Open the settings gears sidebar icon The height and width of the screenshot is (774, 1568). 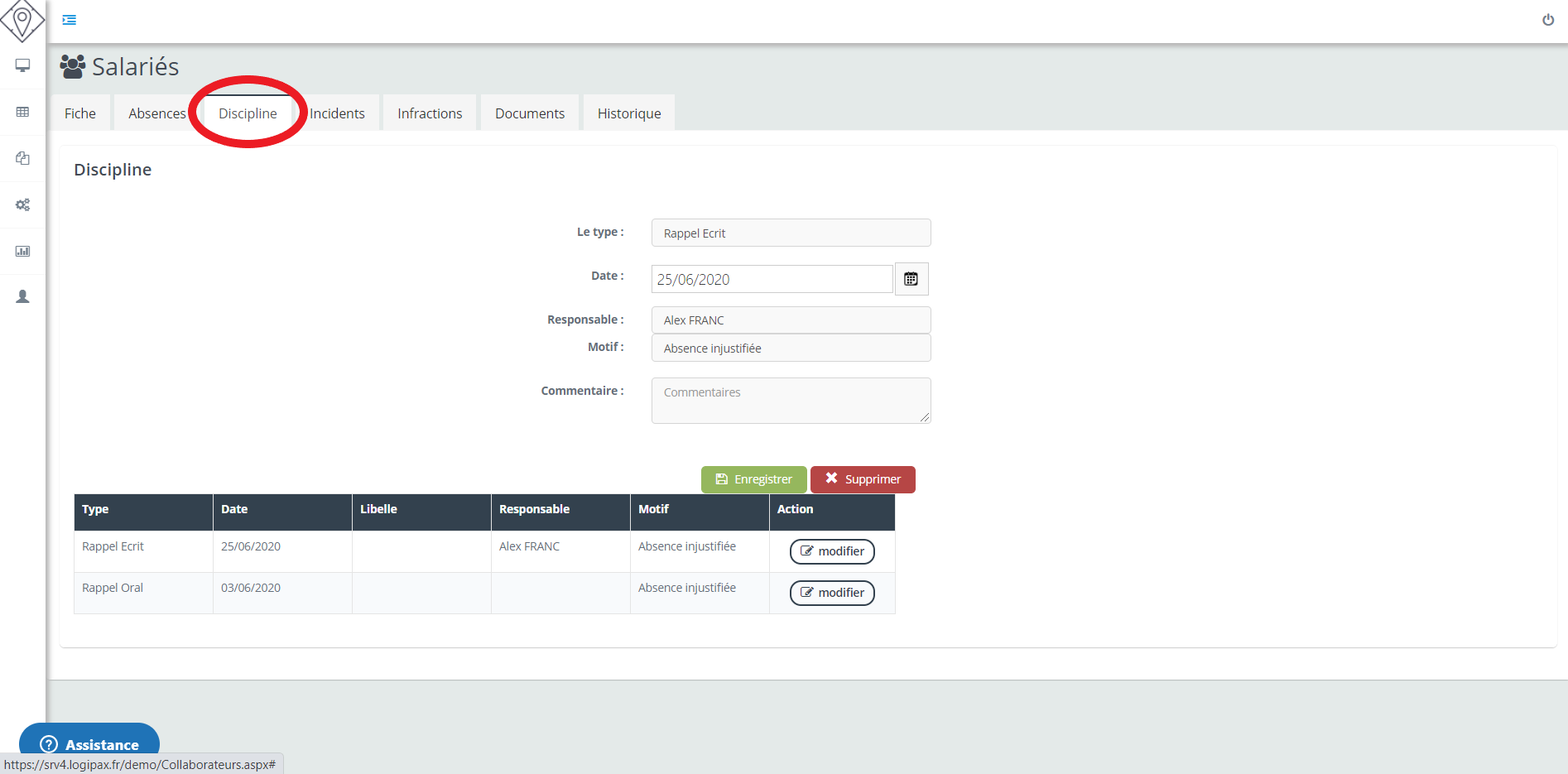coord(23,204)
